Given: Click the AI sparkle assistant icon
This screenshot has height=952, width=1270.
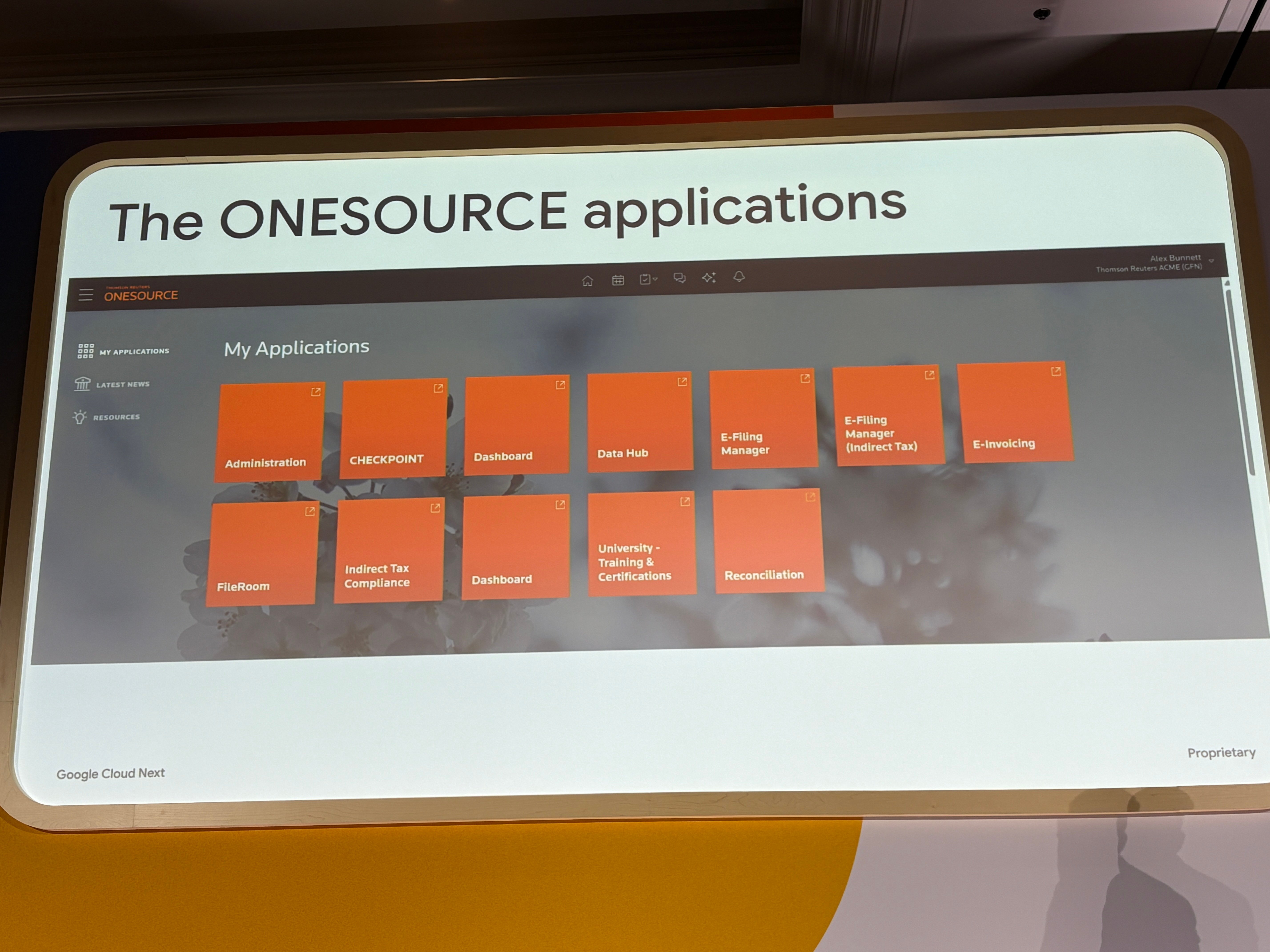Looking at the screenshot, I should (x=709, y=278).
